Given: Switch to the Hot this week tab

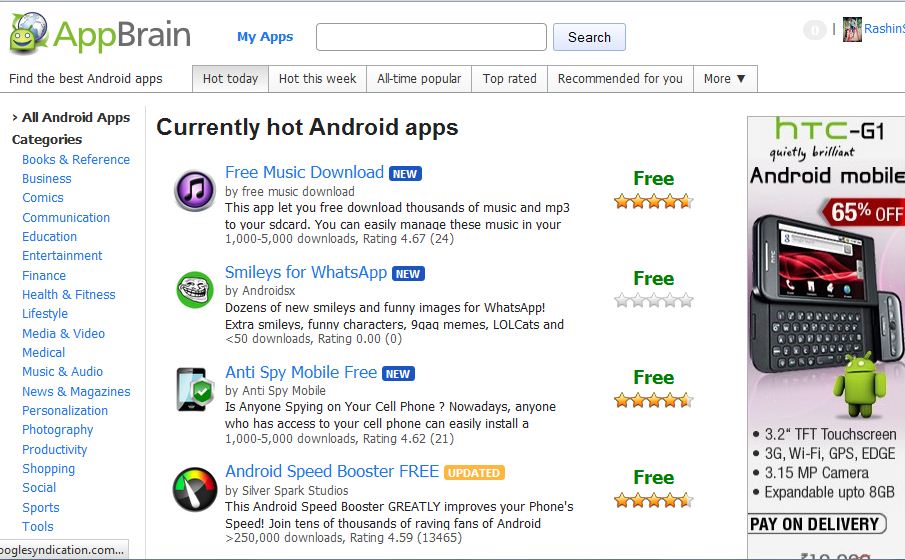Looking at the screenshot, I should click(317, 79).
